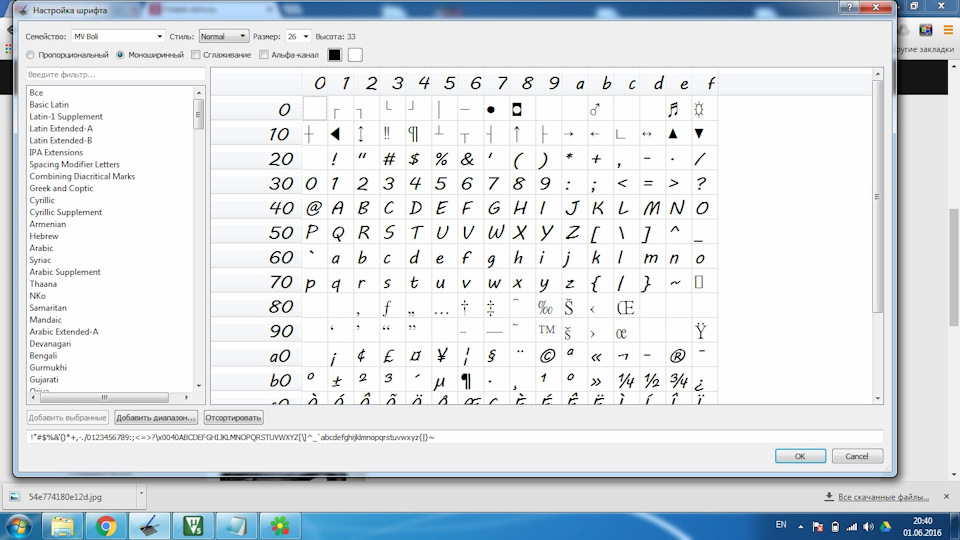This screenshot has width=960, height=540.
Task: Open the font family MV Boli dropdown
Action: click(118, 37)
